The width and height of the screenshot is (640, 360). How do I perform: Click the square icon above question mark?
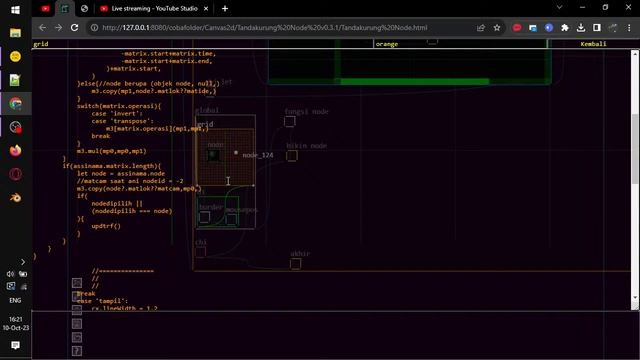tap(77, 337)
